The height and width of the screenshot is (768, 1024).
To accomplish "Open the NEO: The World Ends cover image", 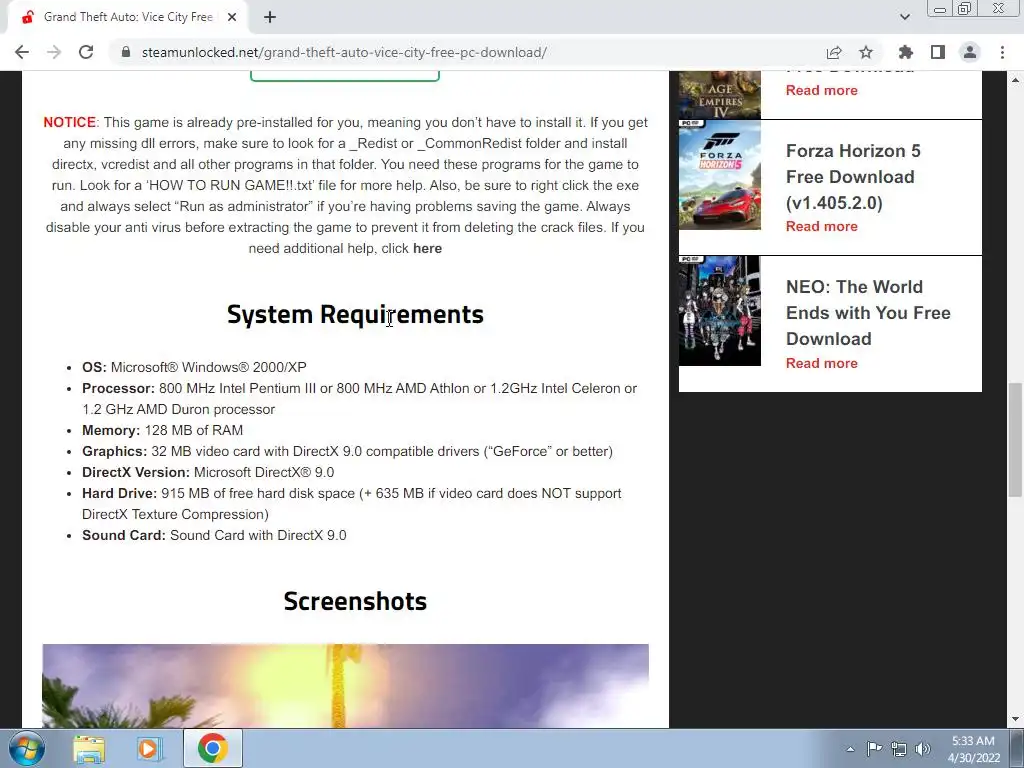I will click(x=720, y=311).
